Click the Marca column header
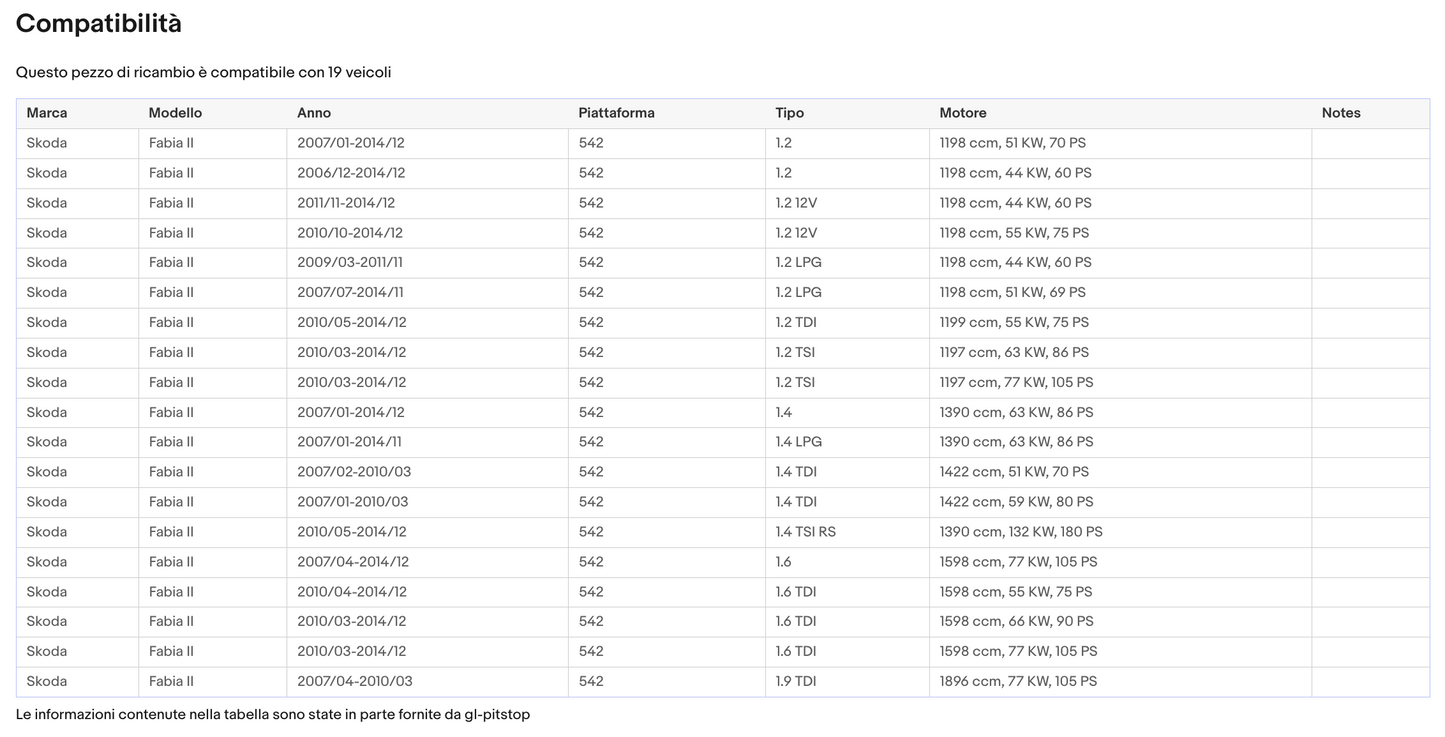Viewport: 1445px width, 737px height. (47, 113)
